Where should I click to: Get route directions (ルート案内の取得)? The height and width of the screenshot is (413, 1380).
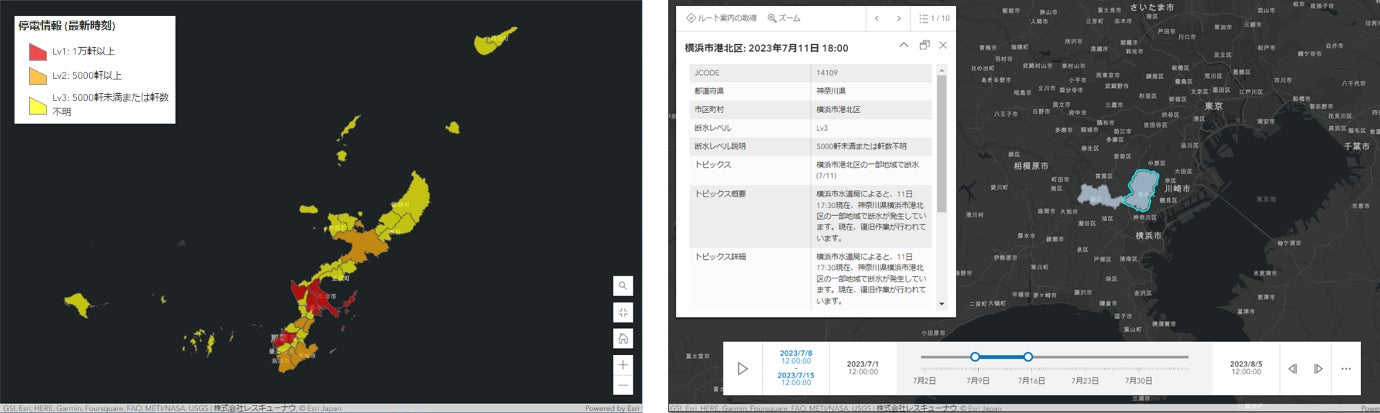coord(722,18)
